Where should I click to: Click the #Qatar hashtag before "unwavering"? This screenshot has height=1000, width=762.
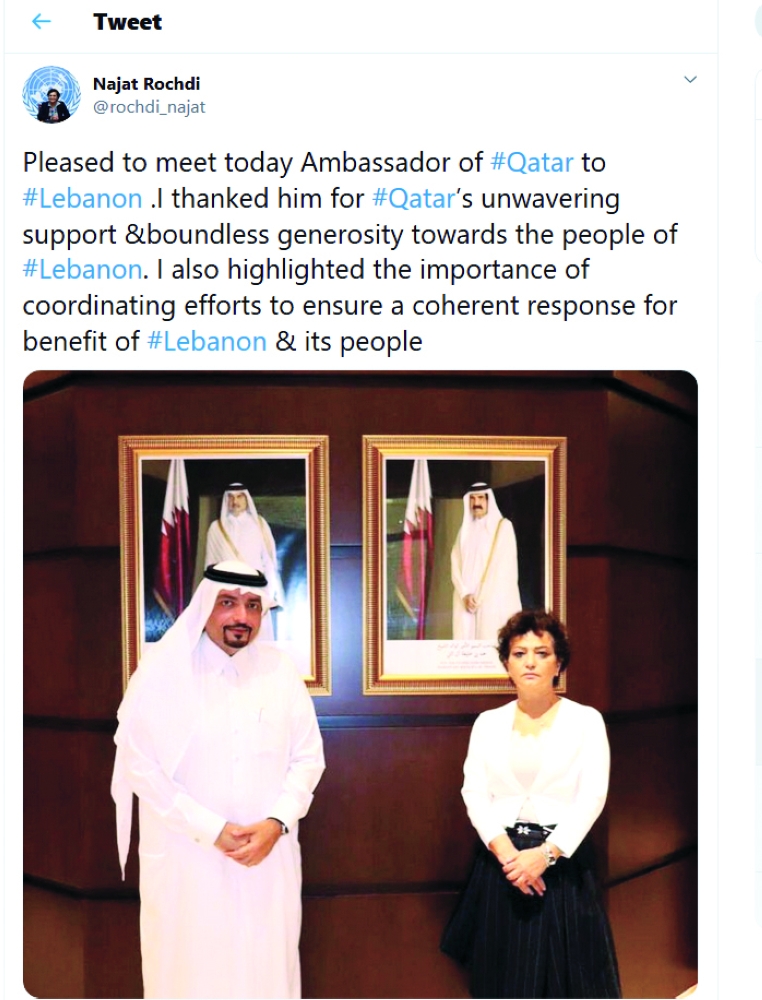coord(412,198)
